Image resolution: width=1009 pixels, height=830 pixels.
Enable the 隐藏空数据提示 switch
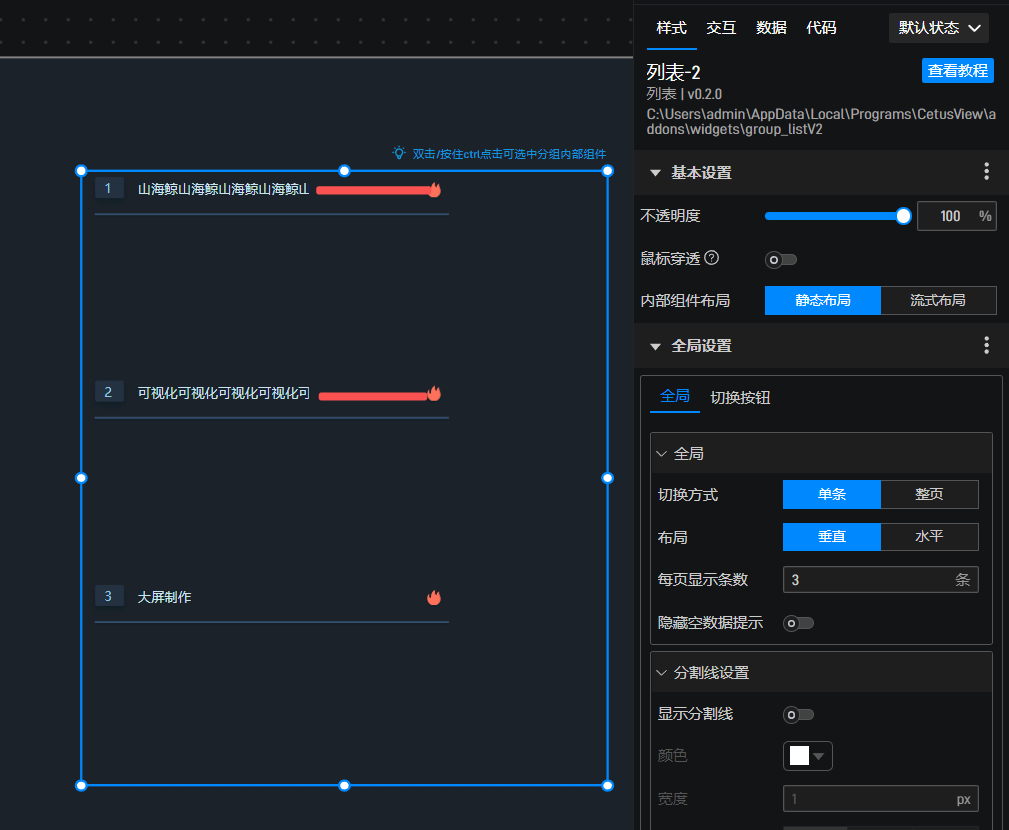(798, 623)
